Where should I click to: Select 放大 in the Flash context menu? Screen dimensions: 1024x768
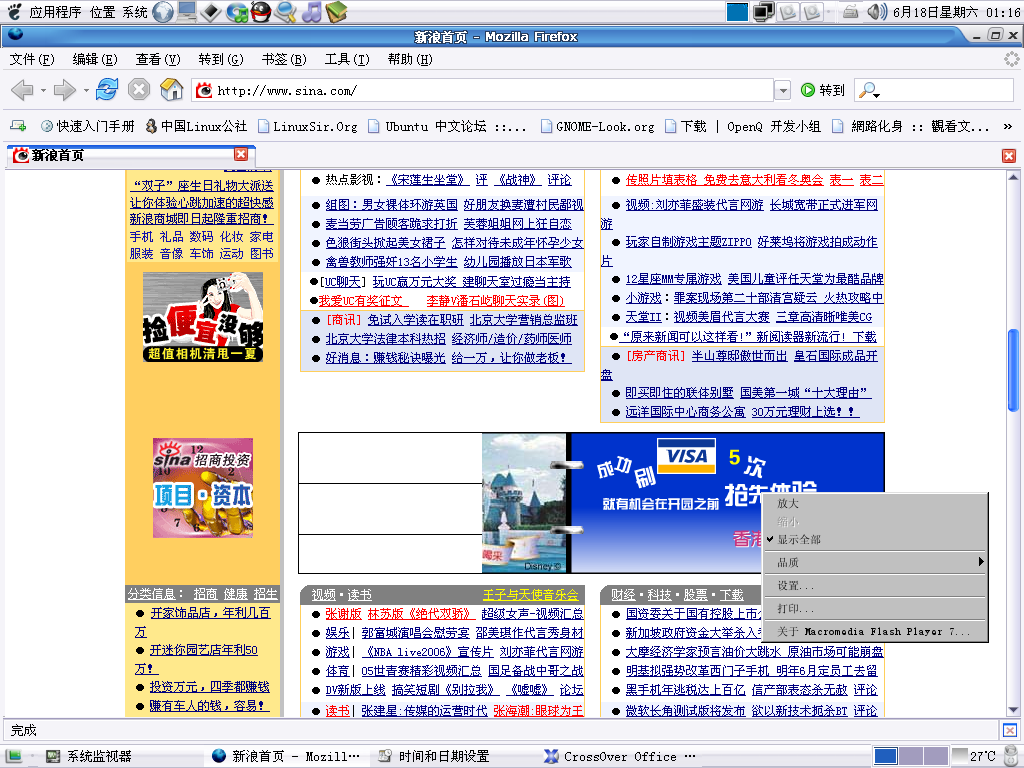(x=875, y=504)
